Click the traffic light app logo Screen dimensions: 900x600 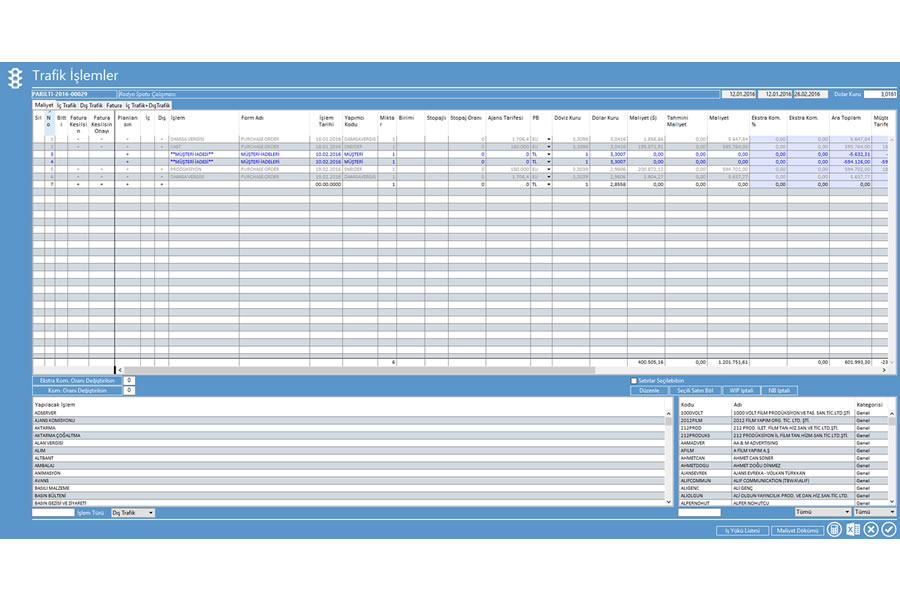(x=14, y=77)
